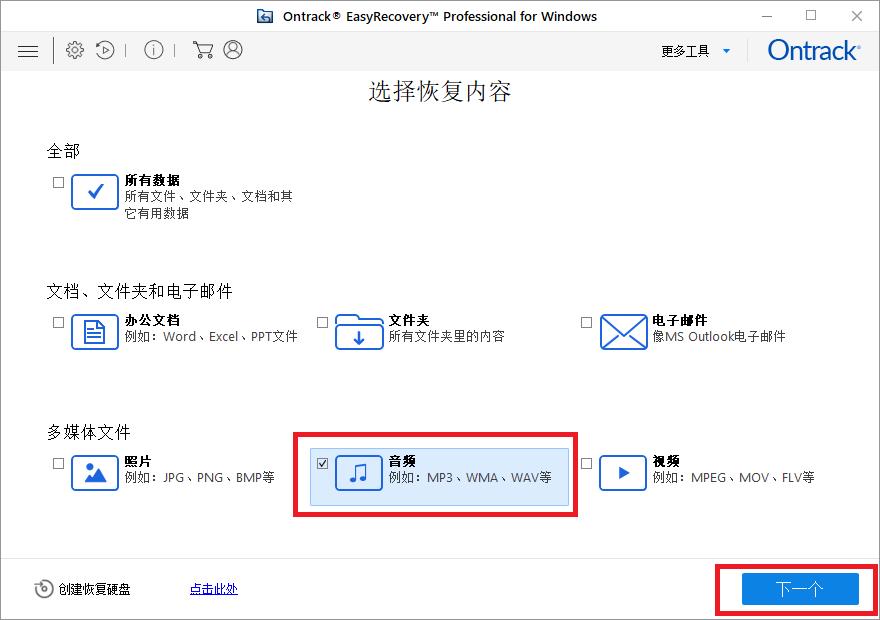Click the session resume/history icon
Screen dimensions: 880x620
[104, 50]
